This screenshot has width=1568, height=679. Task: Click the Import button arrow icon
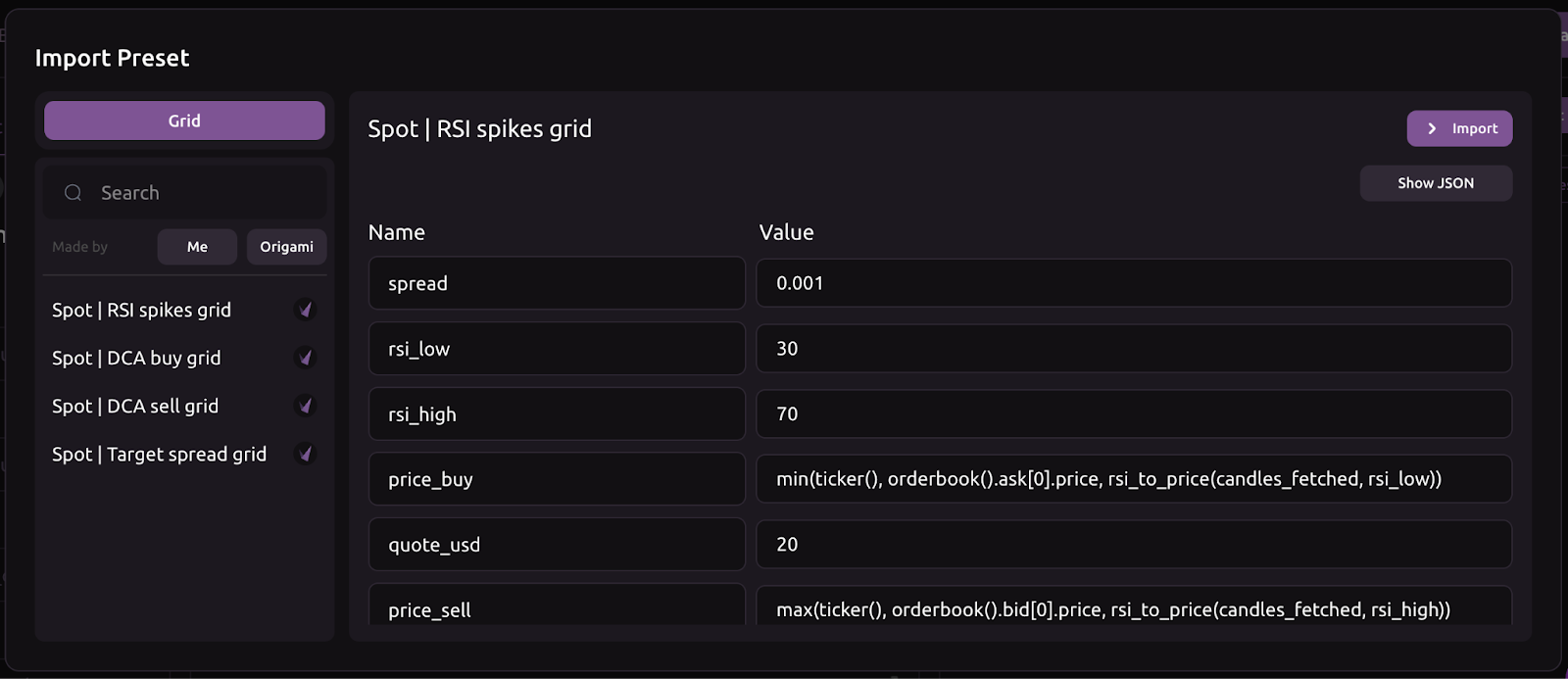(1432, 128)
